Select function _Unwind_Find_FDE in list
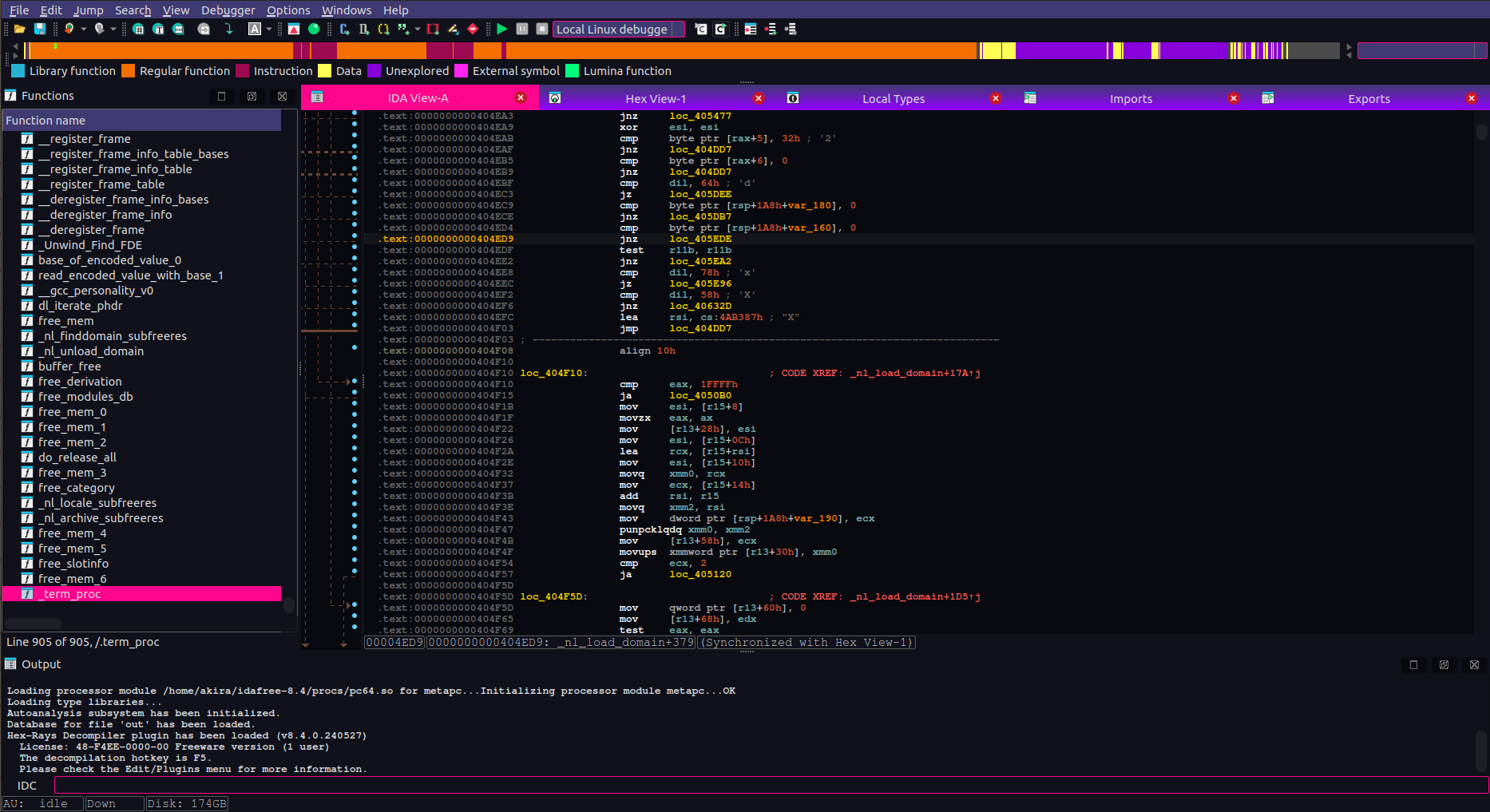Viewport: 1490px width, 812px height. tap(141, 245)
